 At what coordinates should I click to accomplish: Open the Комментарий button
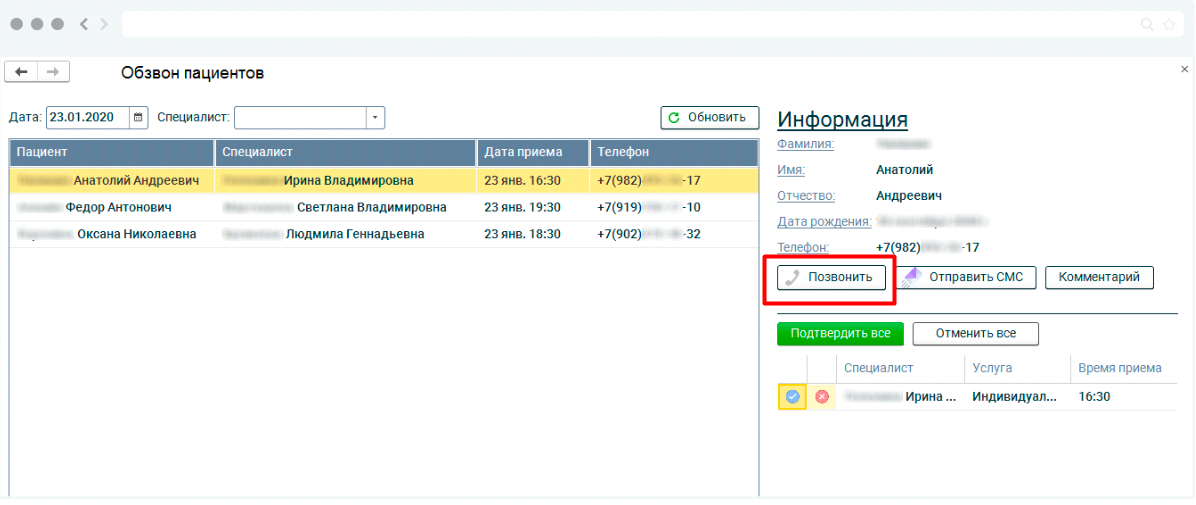(1099, 277)
